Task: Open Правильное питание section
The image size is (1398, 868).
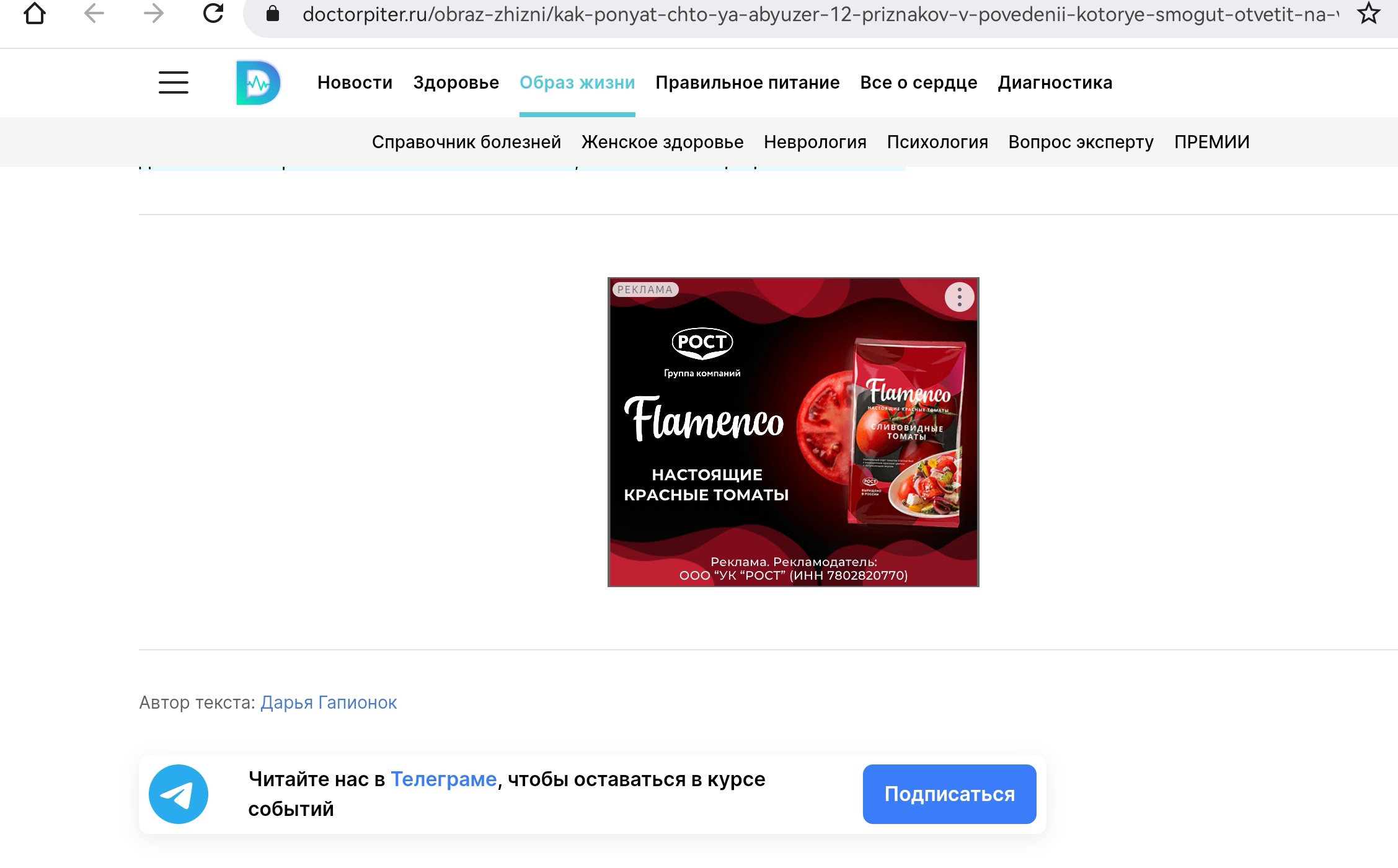Action: click(748, 82)
